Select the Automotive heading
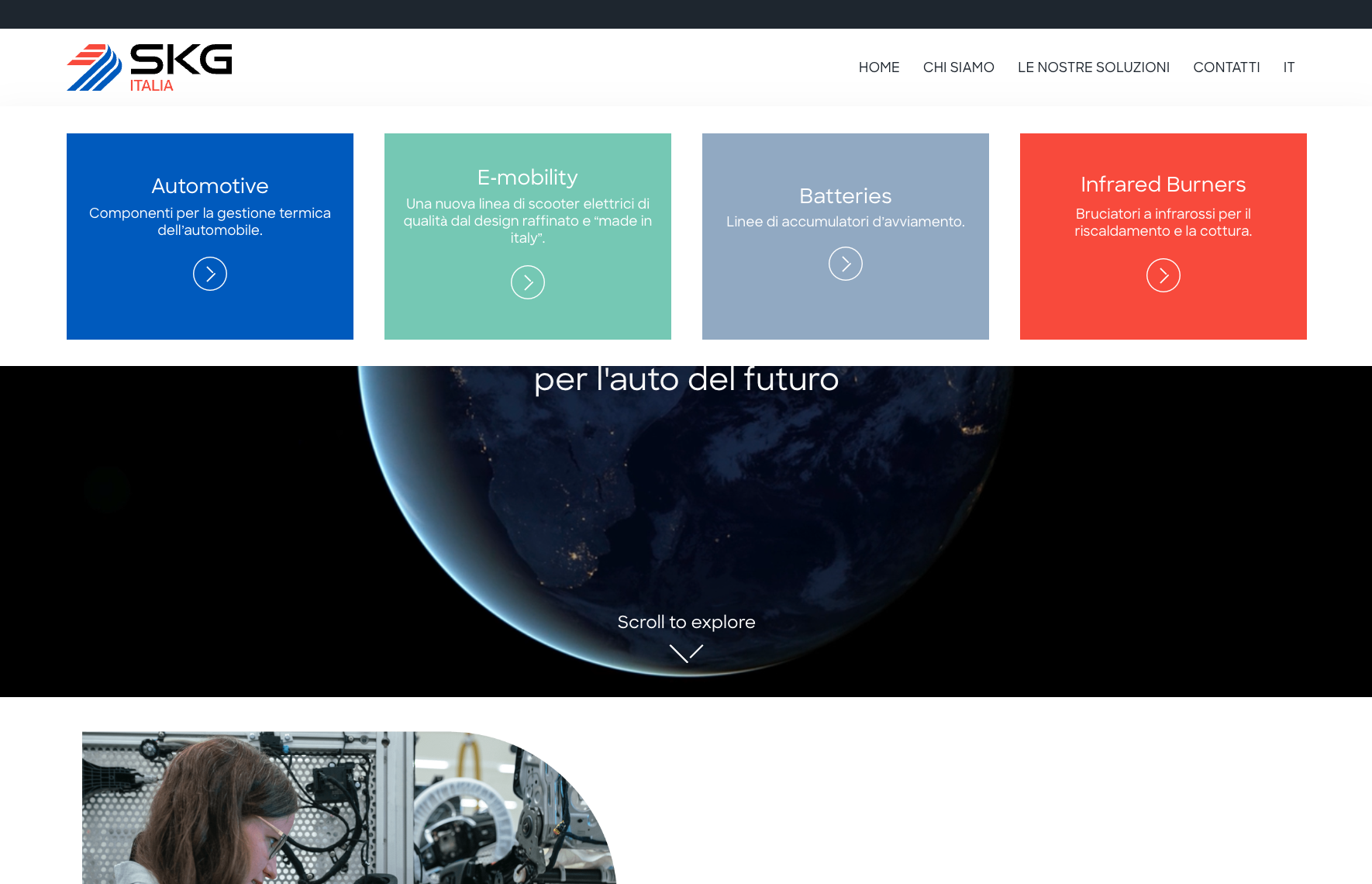The width and height of the screenshot is (1372, 884). 210,186
